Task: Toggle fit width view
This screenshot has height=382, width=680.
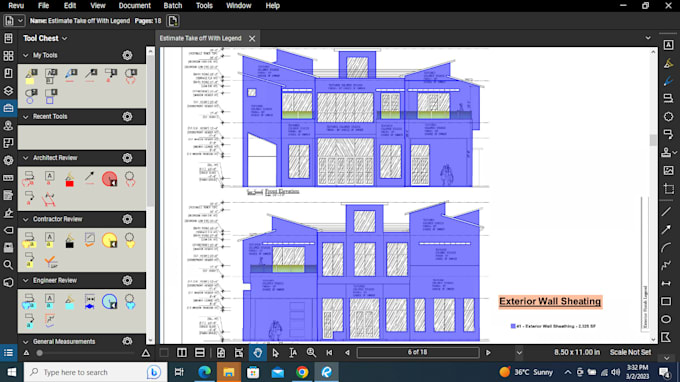Action: click(x=239, y=353)
